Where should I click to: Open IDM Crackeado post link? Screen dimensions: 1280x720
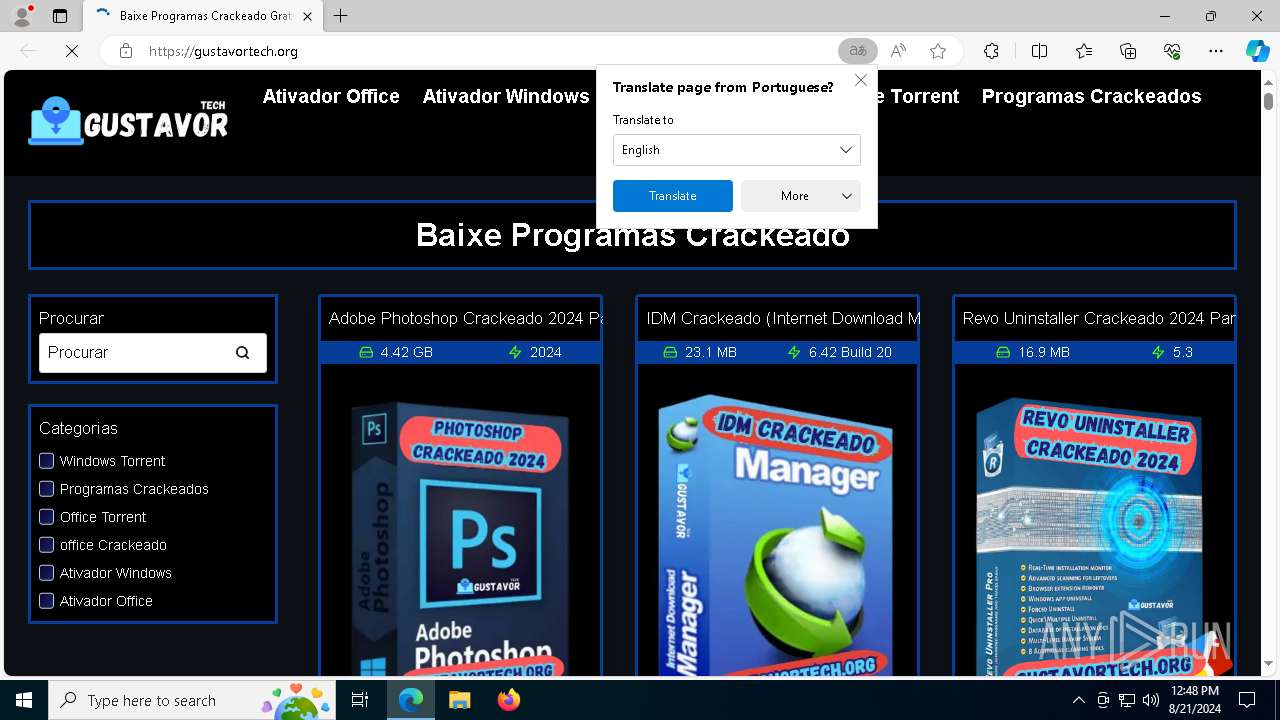pos(783,318)
